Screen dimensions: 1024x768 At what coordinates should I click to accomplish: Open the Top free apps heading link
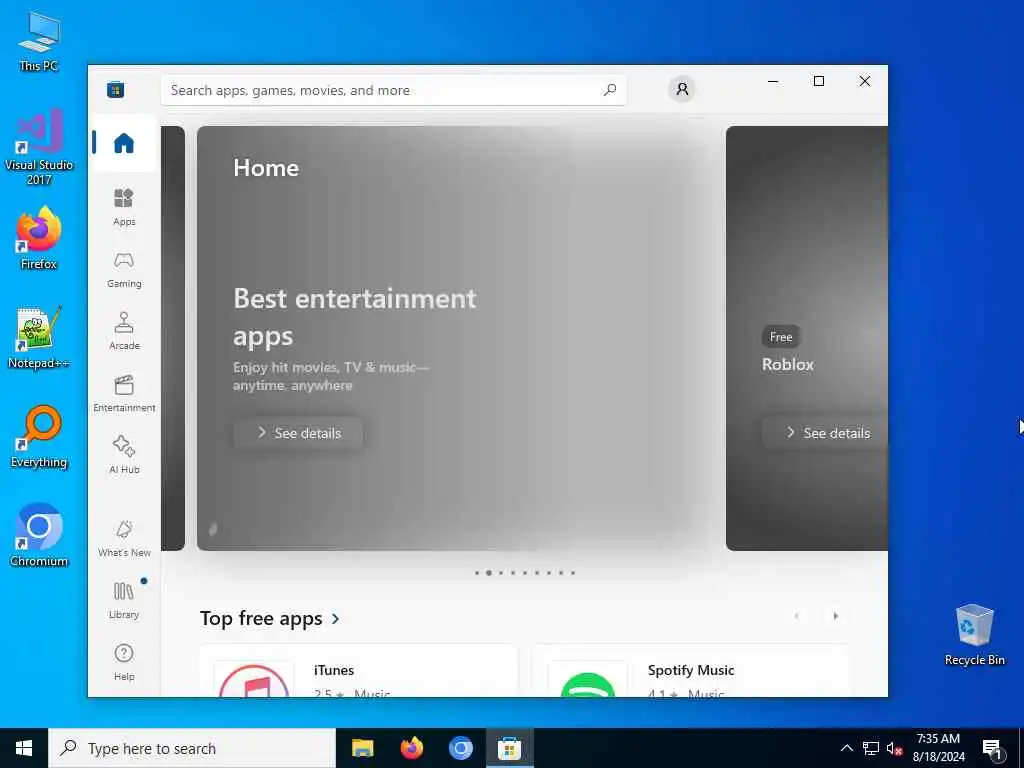tap(261, 618)
